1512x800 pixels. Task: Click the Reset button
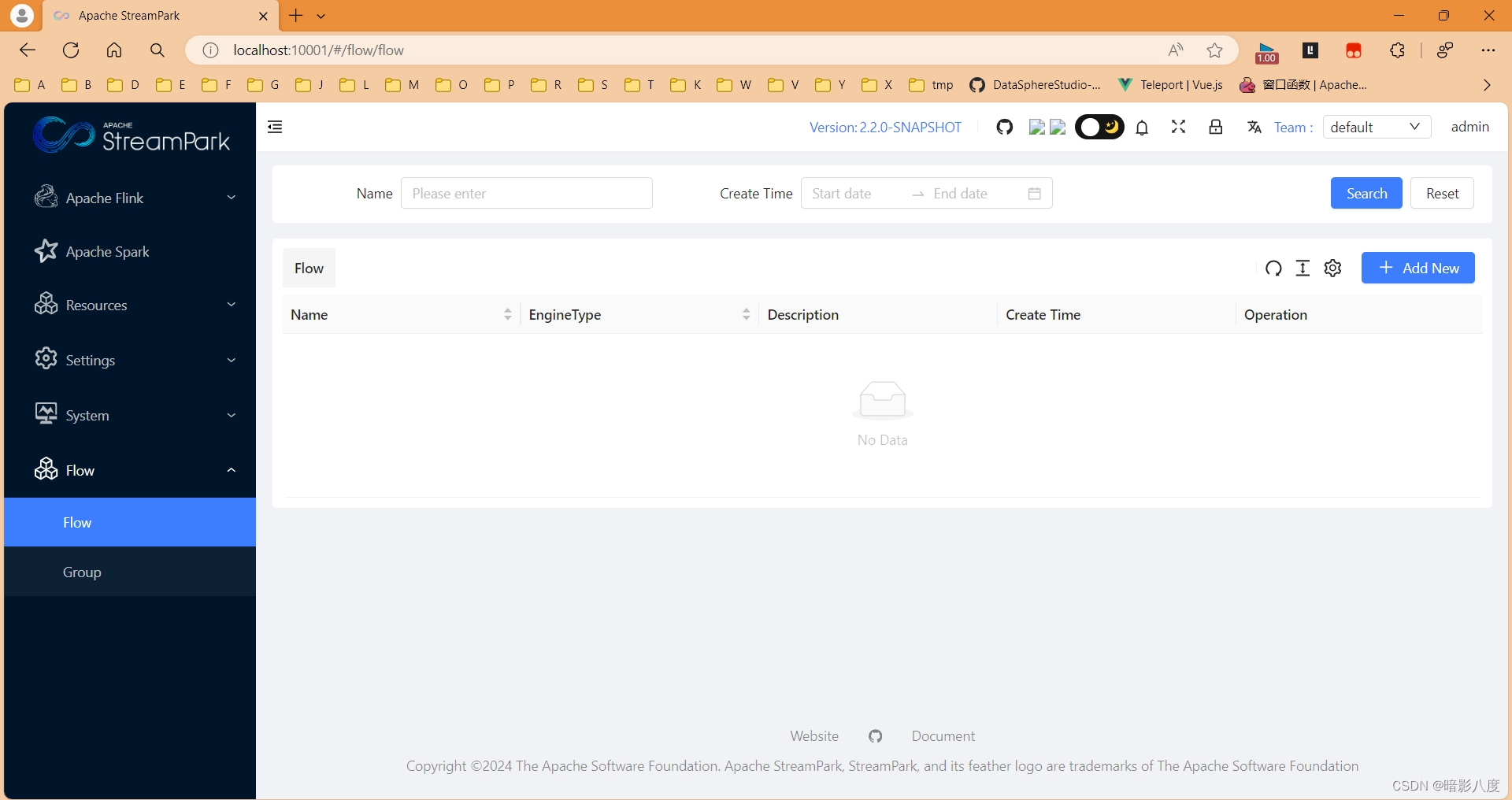1442,194
